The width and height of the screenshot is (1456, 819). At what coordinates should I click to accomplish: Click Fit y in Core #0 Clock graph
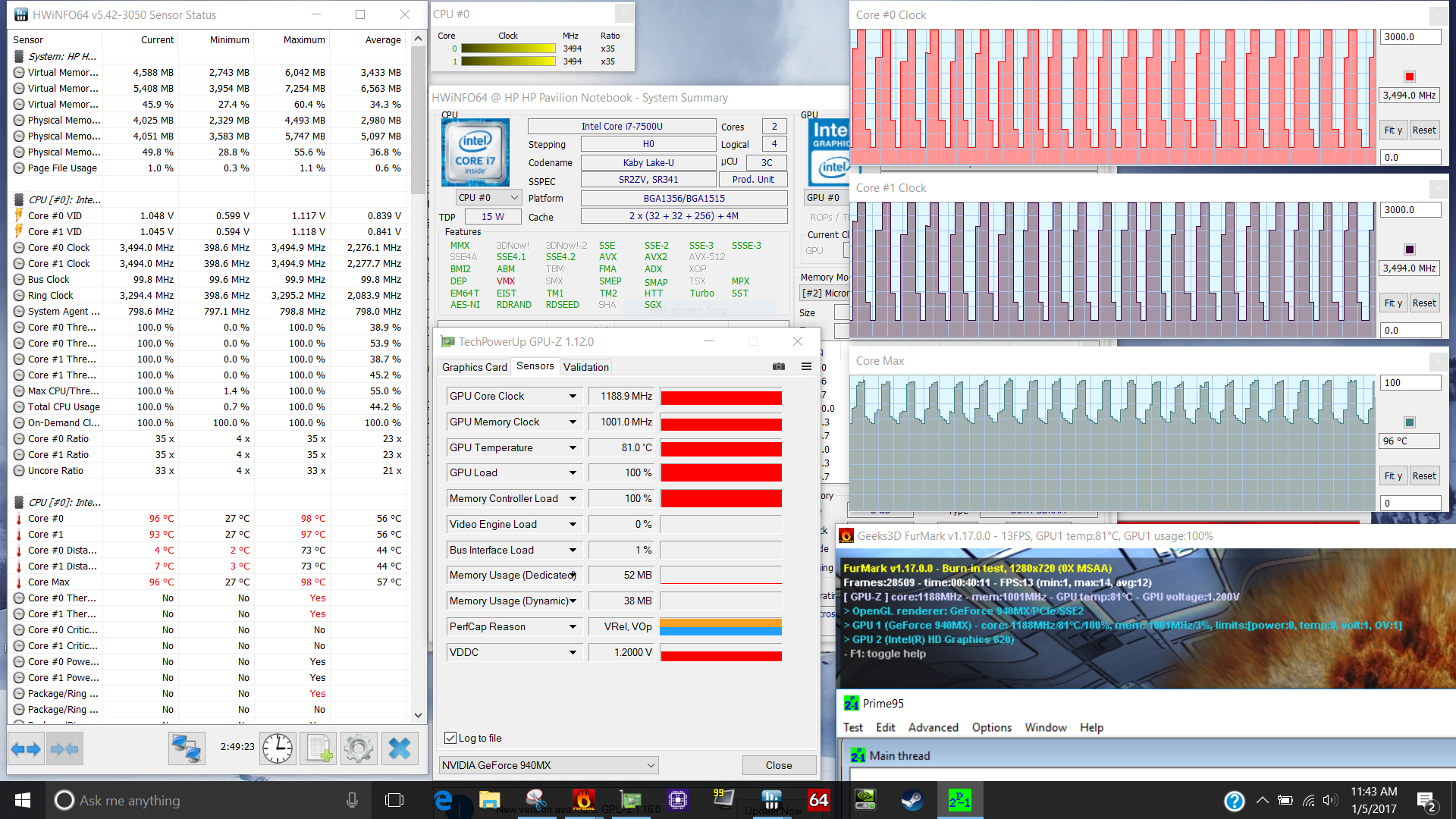click(1393, 130)
